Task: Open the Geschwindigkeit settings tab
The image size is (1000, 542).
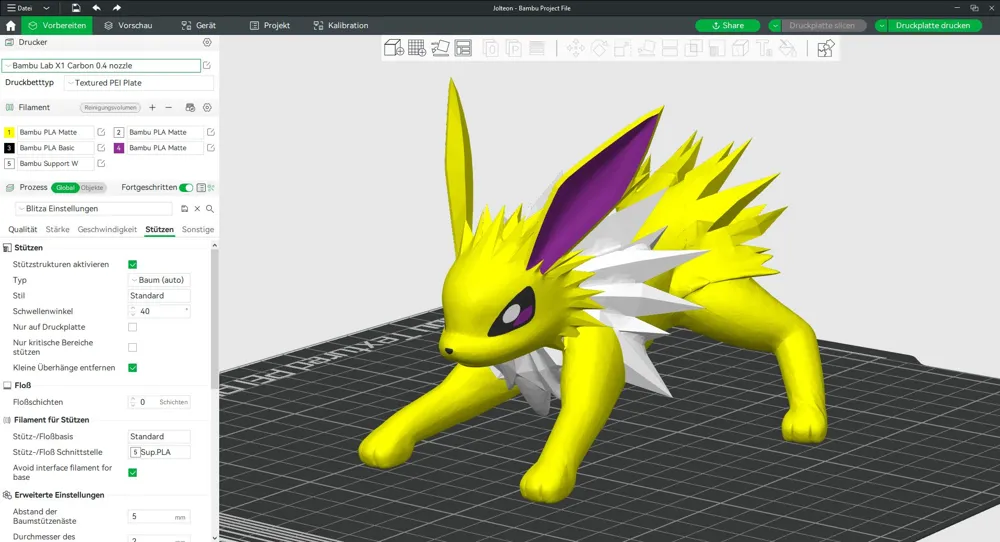Action: tap(107, 230)
